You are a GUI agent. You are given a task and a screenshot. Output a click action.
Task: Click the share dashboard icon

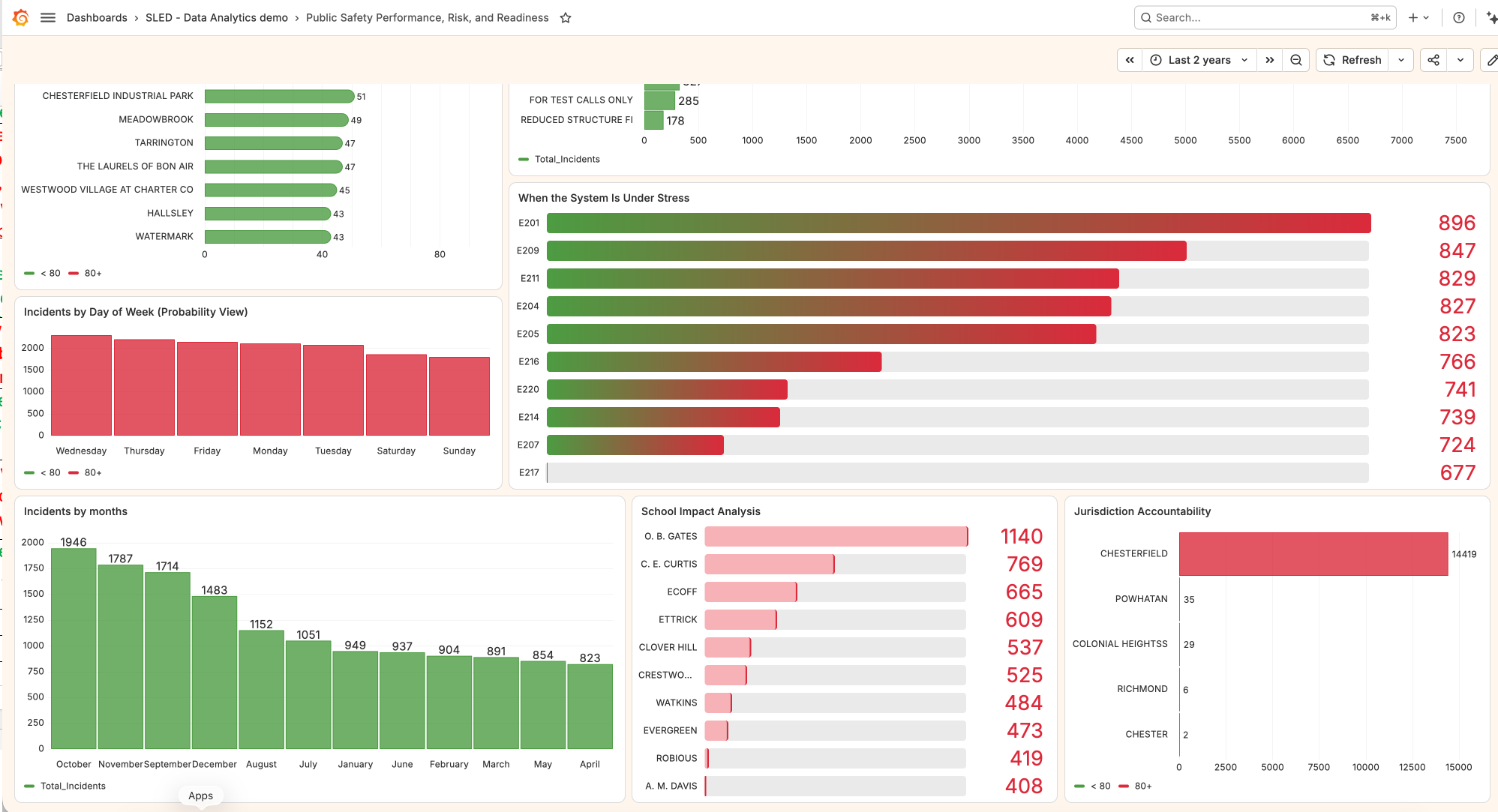(x=1433, y=60)
